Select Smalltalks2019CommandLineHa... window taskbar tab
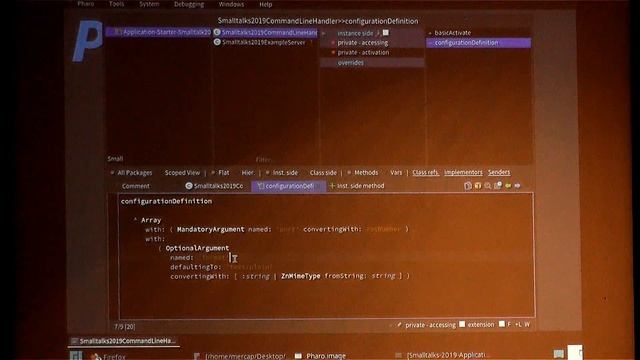640x360 pixels. point(124,341)
